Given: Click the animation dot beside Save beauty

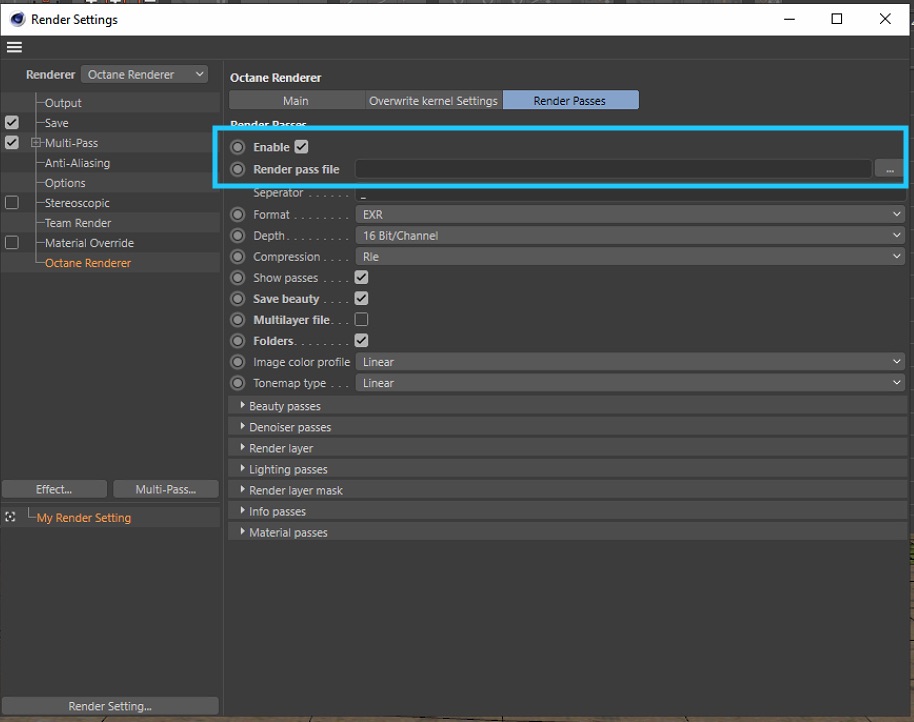Looking at the screenshot, I should [x=238, y=298].
